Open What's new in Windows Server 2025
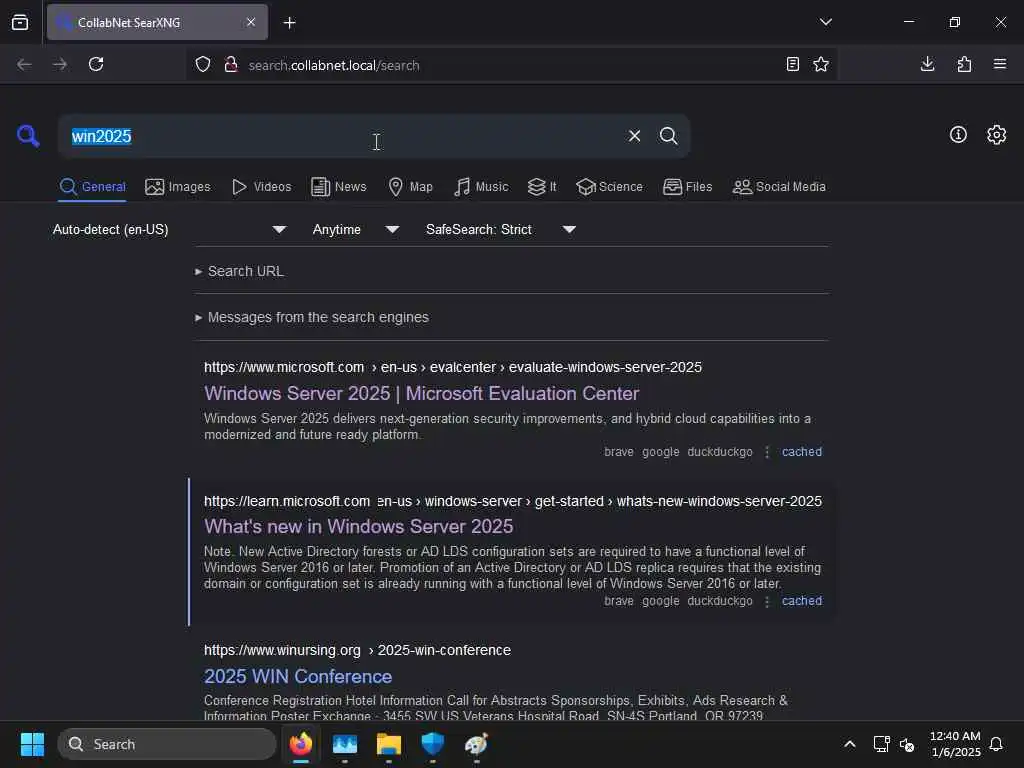Viewport: 1024px width, 768px height. [x=359, y=526]
